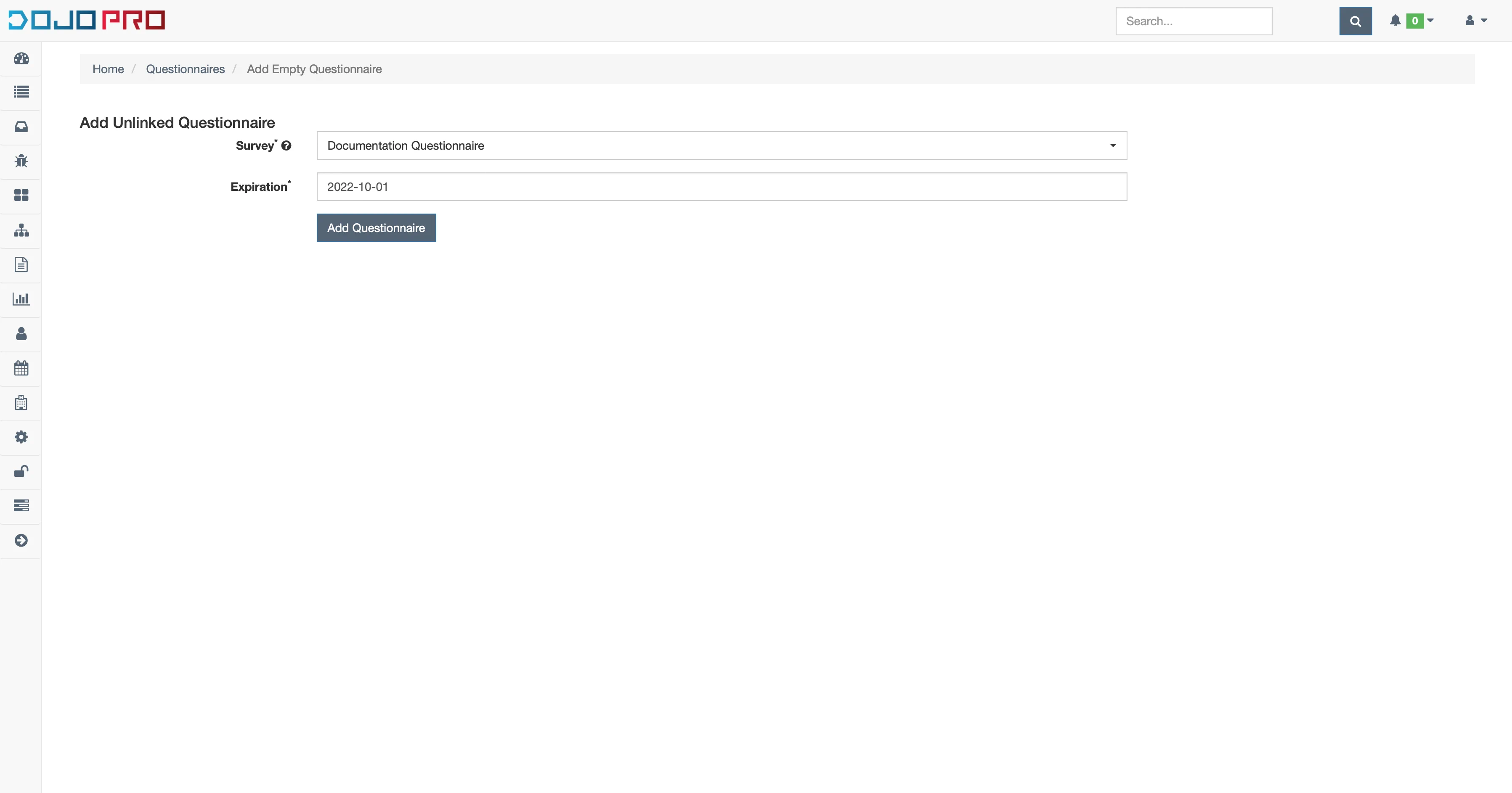The width and height of the screenshot is (1512, 793).
Task: Open the reports document sidebar icon
Action: [21, 264]
